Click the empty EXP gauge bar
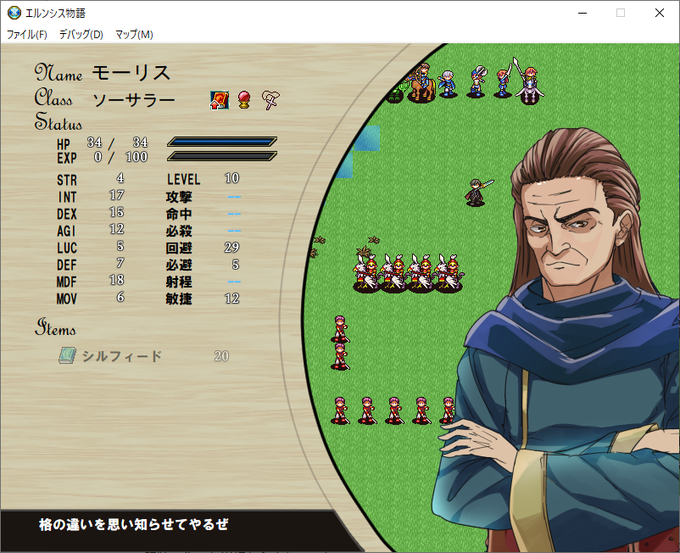The image size is (680, 553). (222, 156)
